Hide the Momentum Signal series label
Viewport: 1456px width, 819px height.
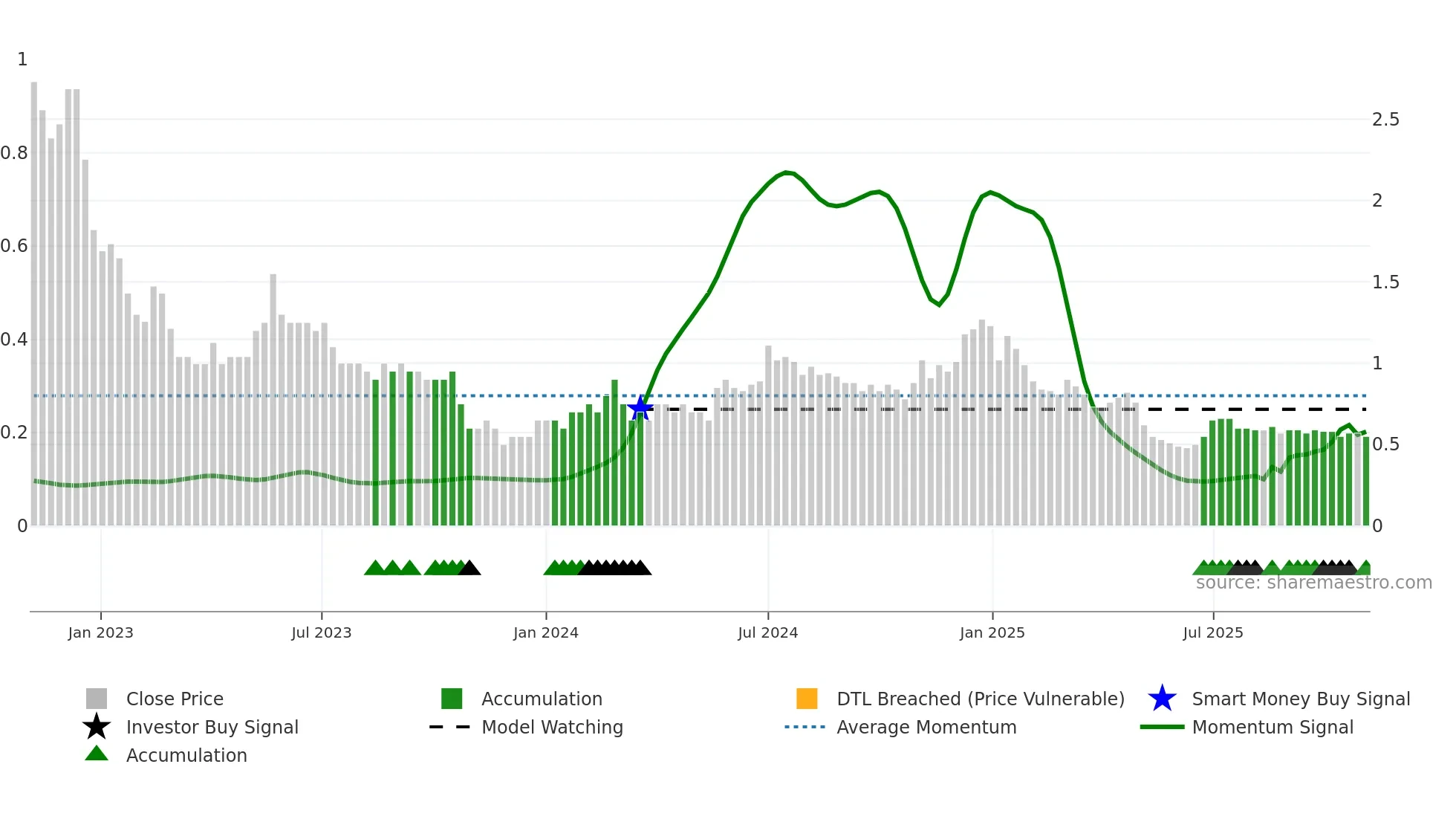point(1273,727)
